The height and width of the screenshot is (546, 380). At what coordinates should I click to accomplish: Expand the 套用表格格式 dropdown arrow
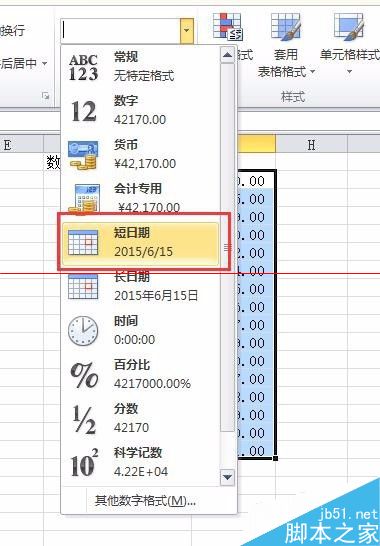pyautogui.click(x=312, y=72)
